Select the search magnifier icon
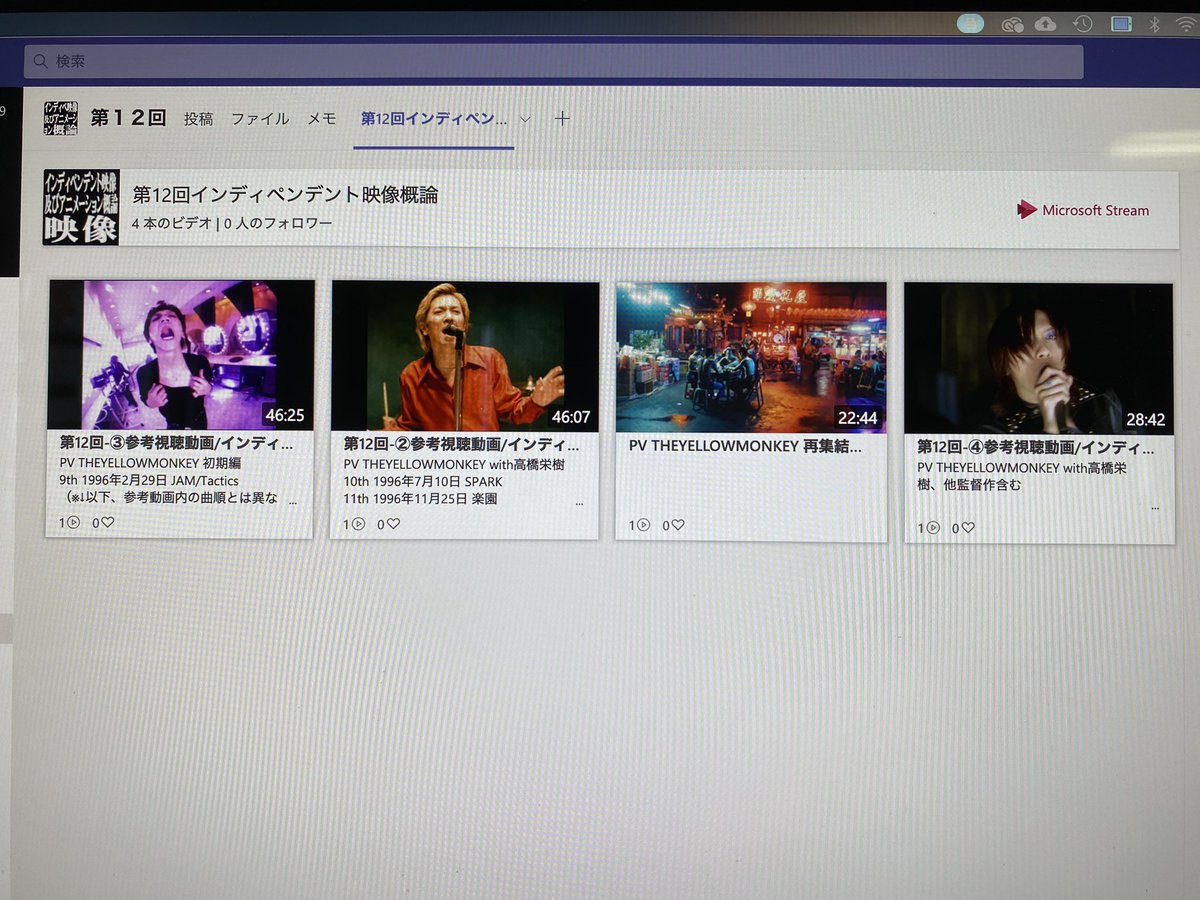1200x900 pixels. coord(40,61)
